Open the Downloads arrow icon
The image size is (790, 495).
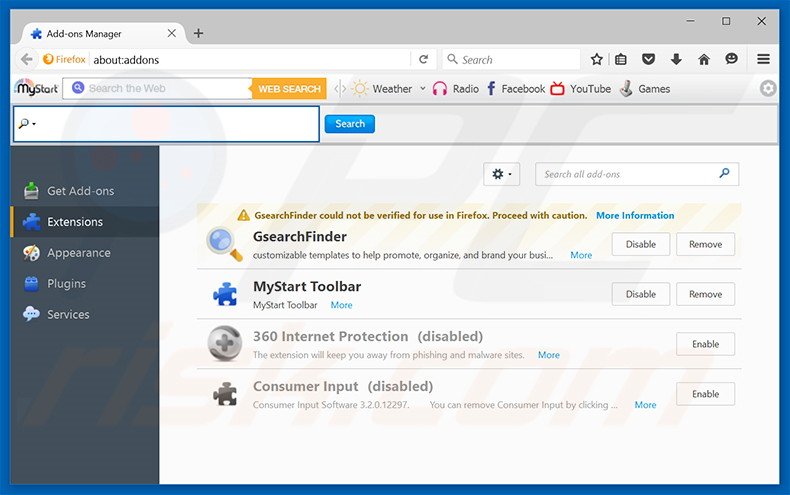(676, 59)
